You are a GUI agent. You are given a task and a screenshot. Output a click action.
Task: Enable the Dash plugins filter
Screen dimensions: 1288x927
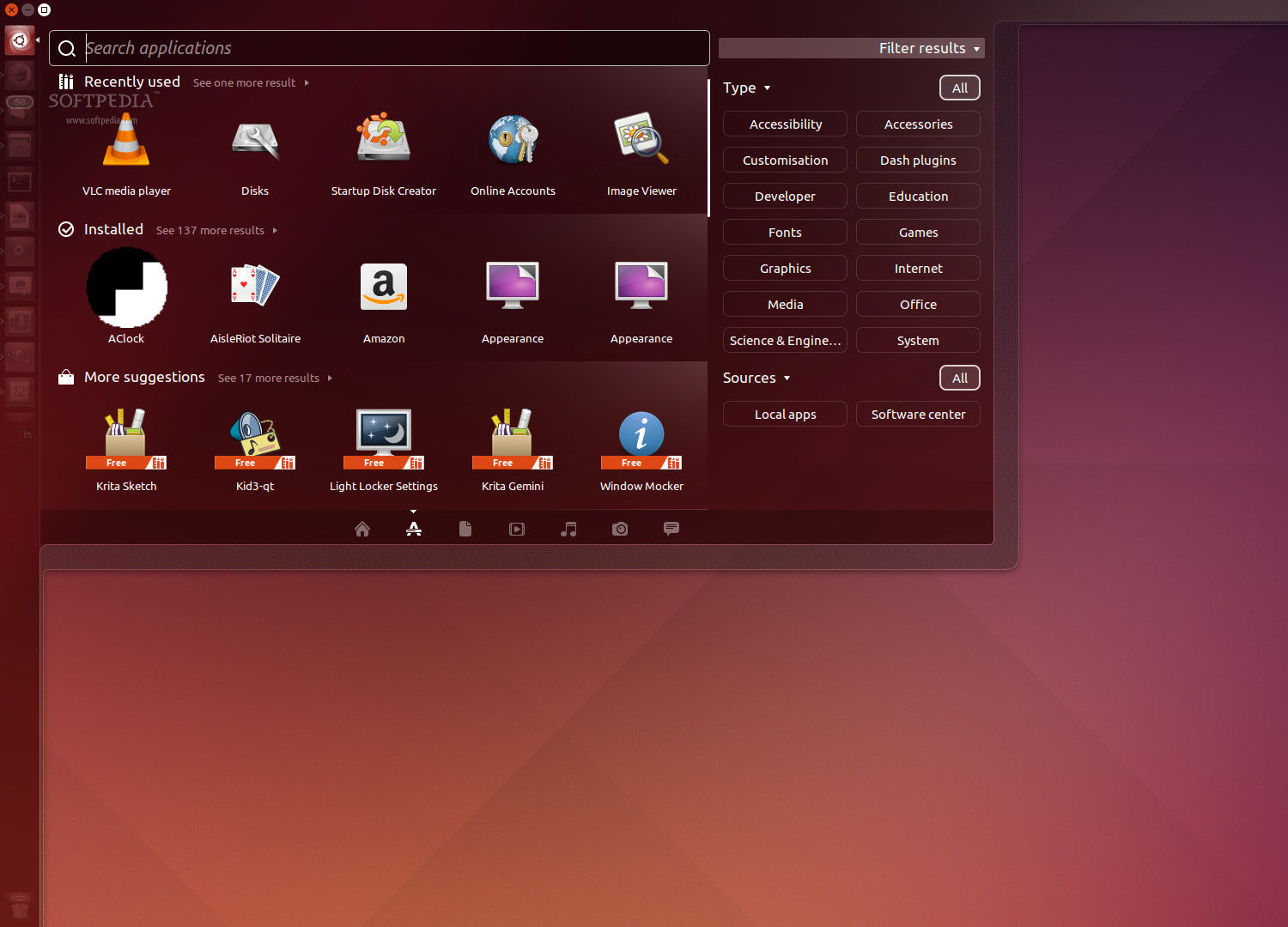[x=918, y=160]
